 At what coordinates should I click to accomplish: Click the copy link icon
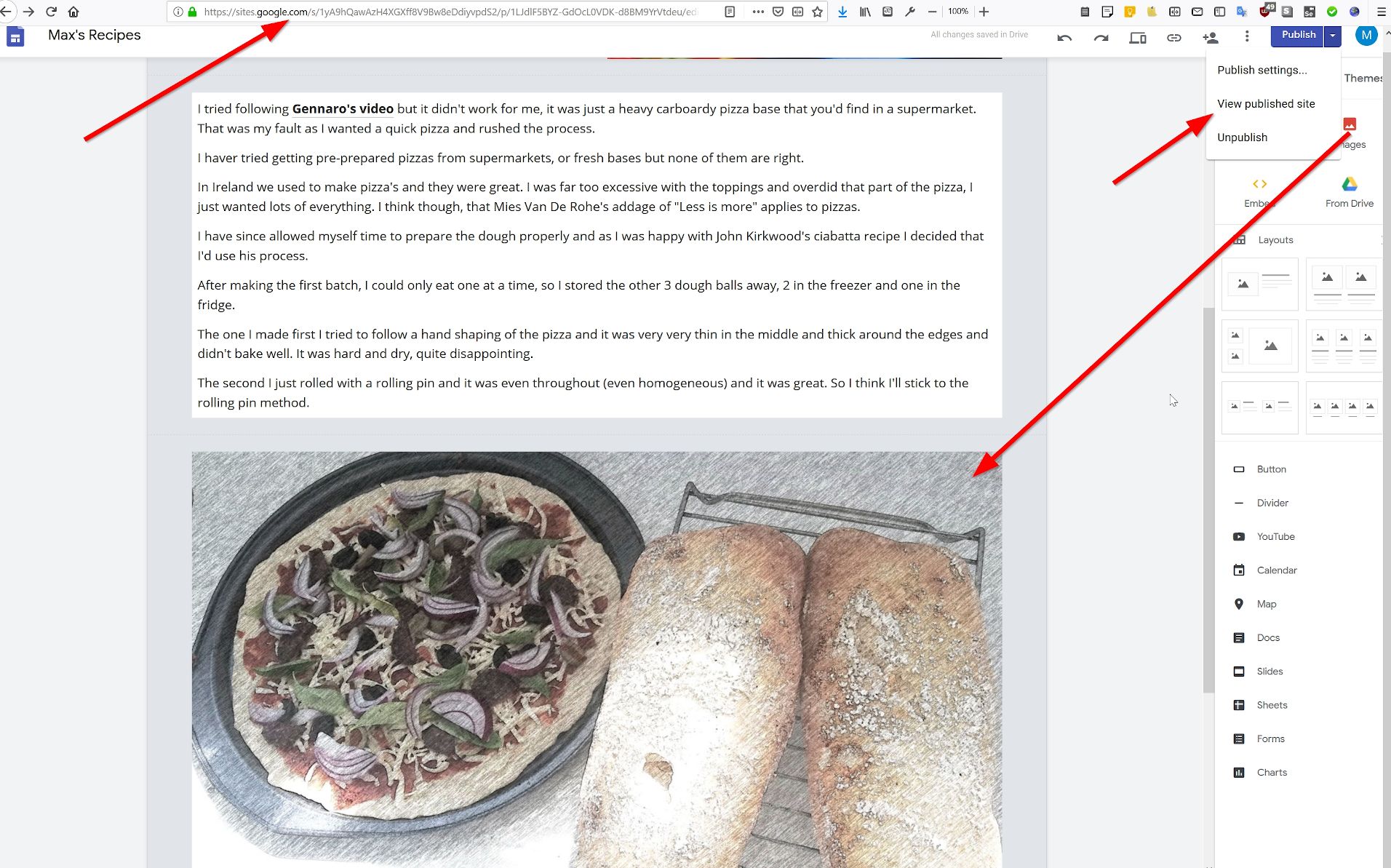pos(1173,38)
